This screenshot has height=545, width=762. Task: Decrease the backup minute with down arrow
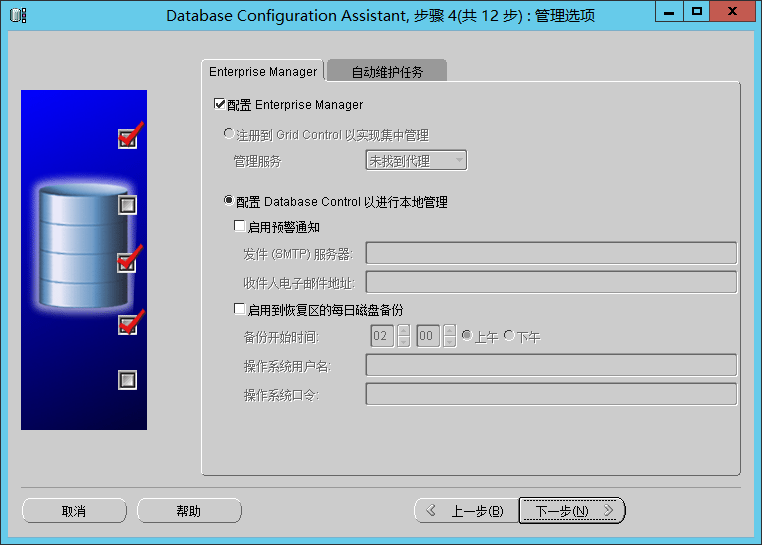click(x=450, y=341)
